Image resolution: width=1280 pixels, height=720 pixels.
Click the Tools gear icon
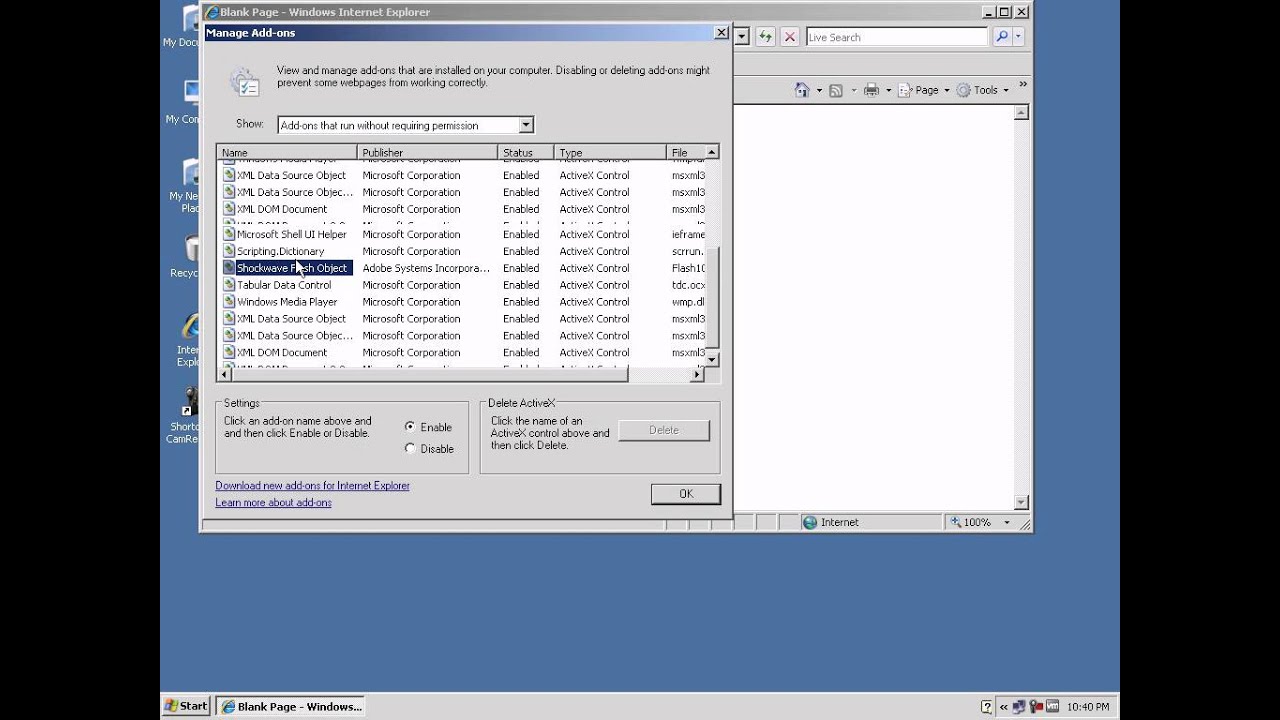(x=964, y=90)
